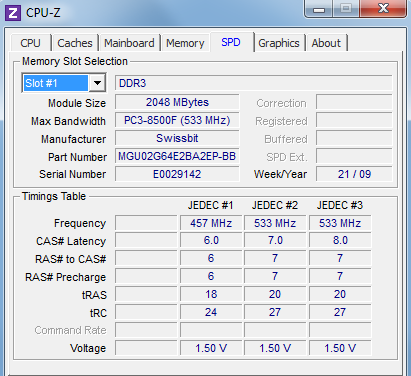Click the JEDEC #2 533 MHz frequency cell
This screenshot has width=411, height=376.
(x=275, y=223)
